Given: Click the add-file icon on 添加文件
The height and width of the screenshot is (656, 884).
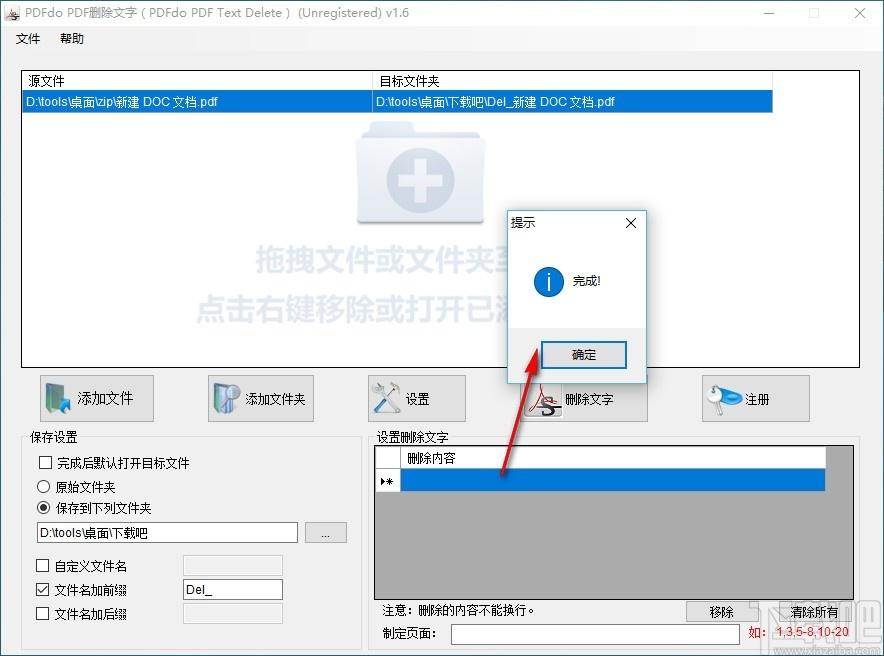Looking at the screenshot, I should (x=58, y=399).
